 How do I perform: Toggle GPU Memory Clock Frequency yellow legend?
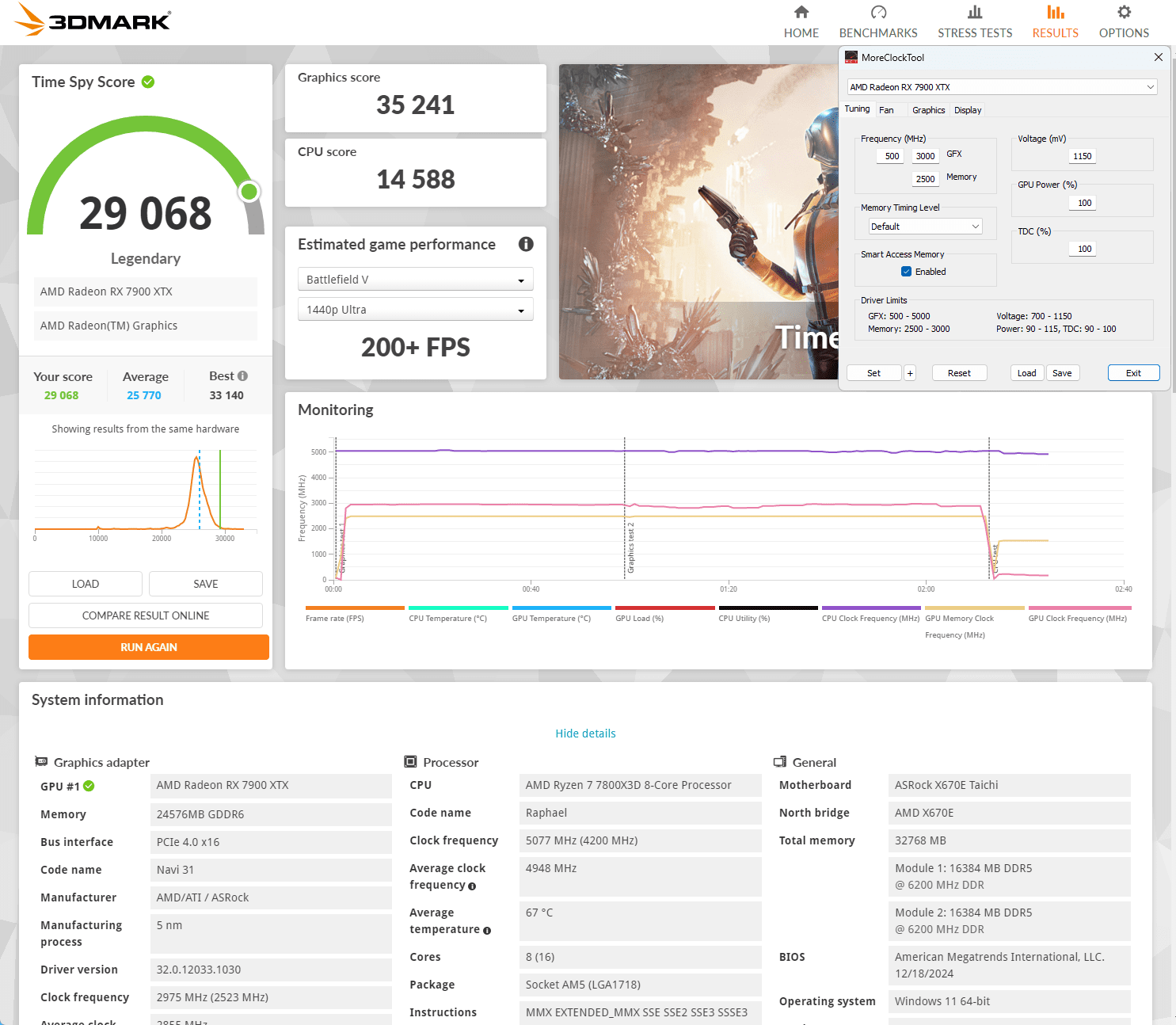click(975, 623)
